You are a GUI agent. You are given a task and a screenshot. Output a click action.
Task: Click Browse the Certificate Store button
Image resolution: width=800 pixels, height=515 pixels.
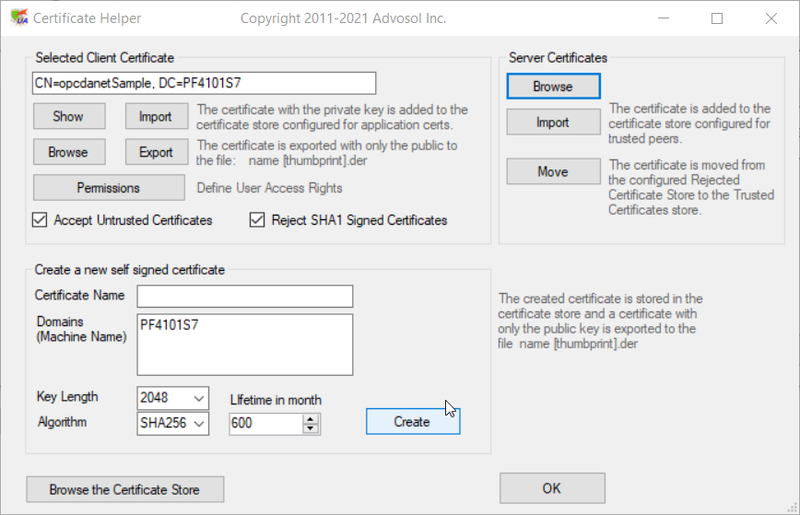tap(125, 490)
